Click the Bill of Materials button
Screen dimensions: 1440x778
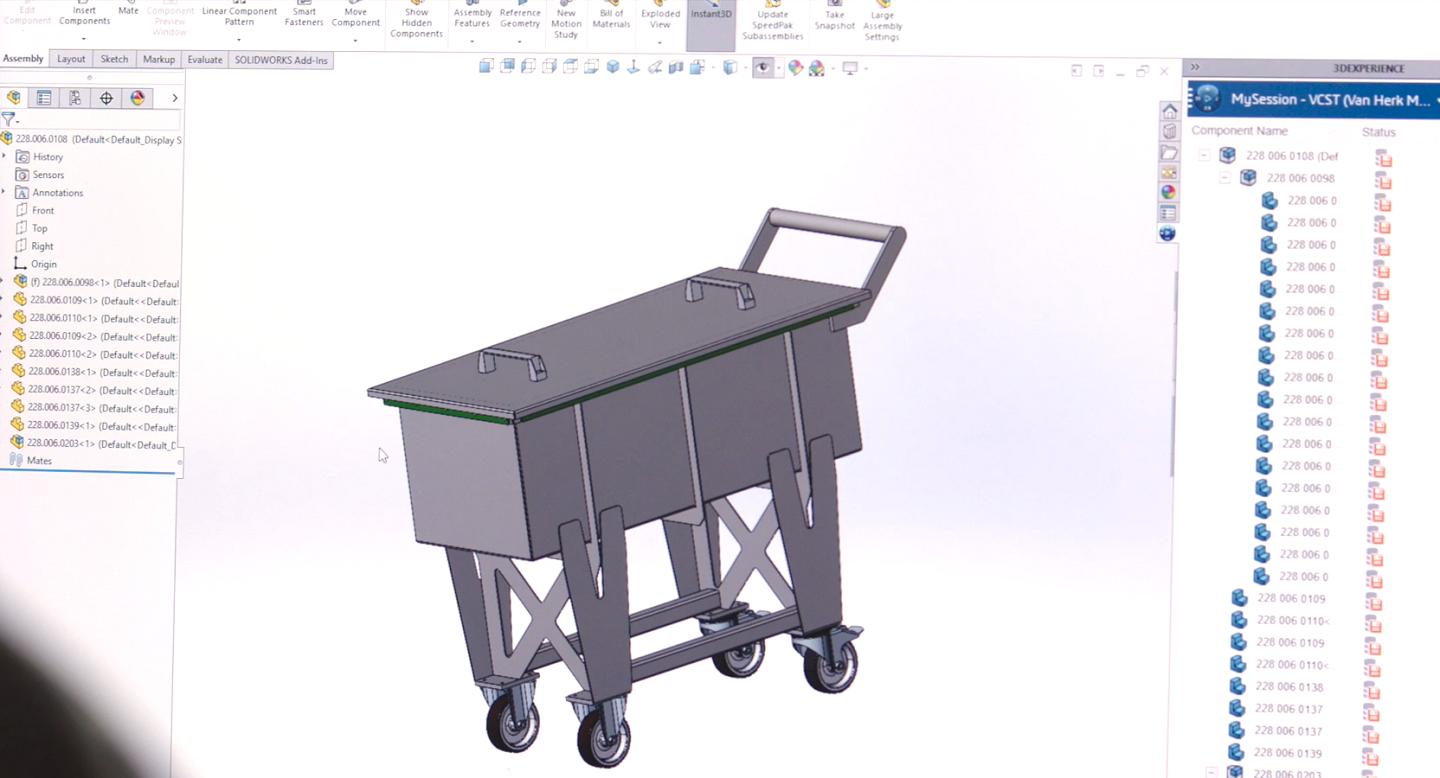tap(611, 16)
